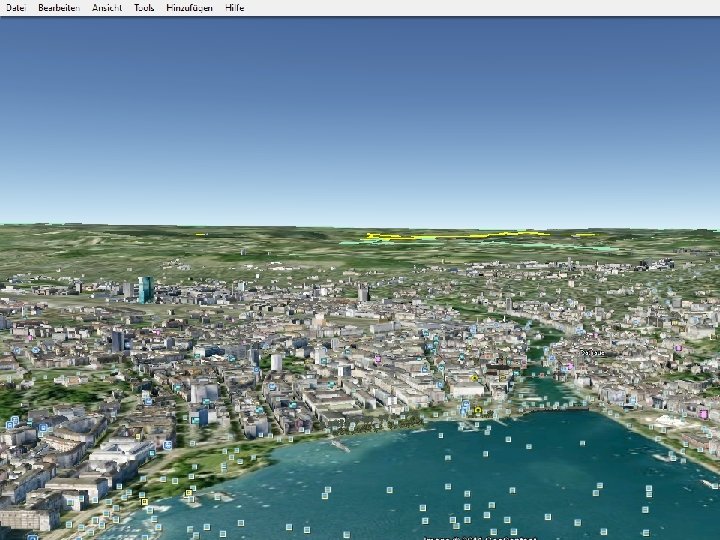Screen dimensions: 720x540
Task: Open the Tools menu
Action: pos(144,8)
